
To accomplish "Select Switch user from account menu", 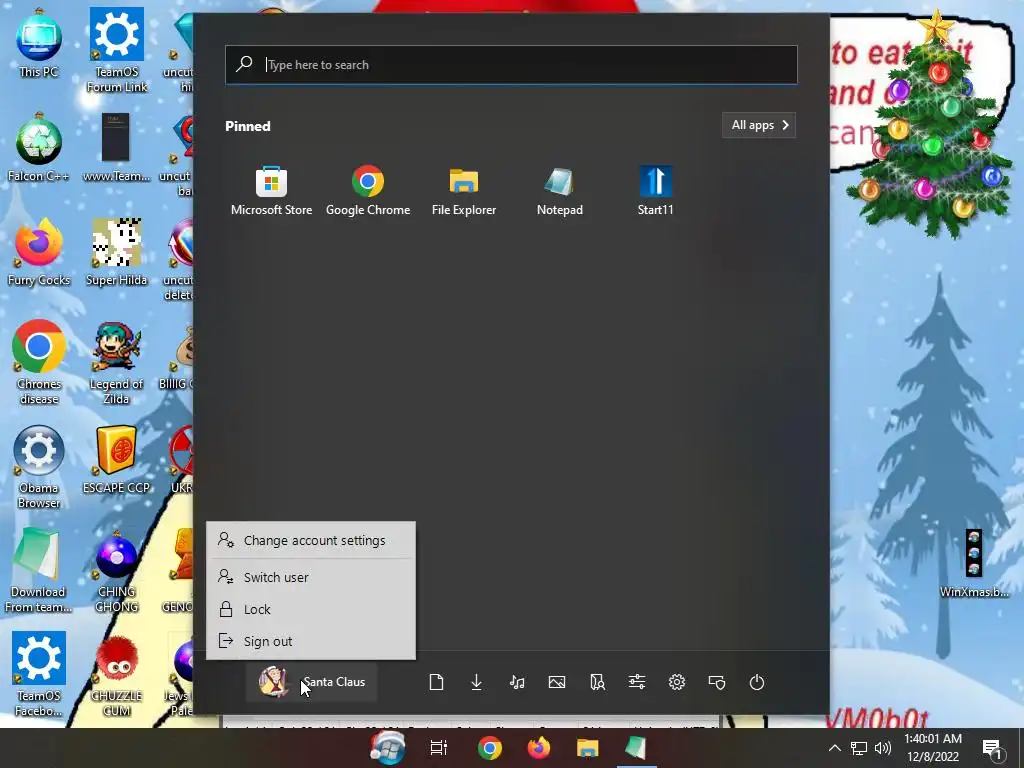I will pos(311,577).
